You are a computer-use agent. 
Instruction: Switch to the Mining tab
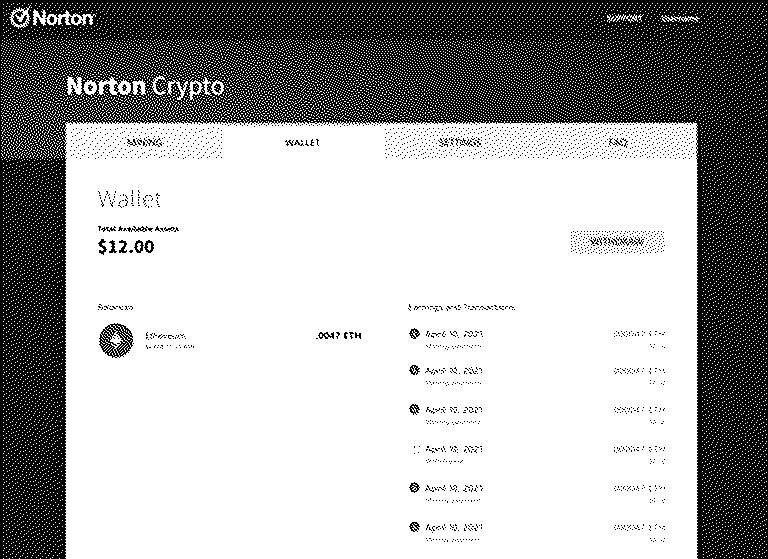(144, 142)
